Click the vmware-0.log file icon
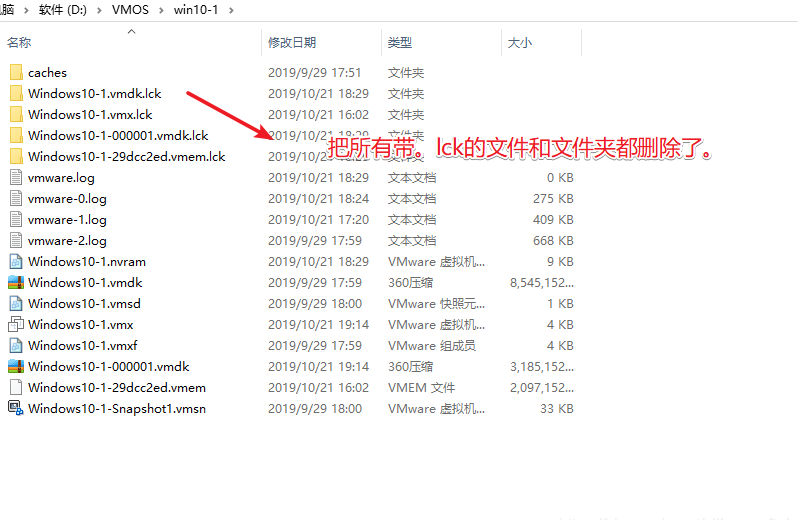The width and height of the screenshot is (798, 520). click(16, 198)
